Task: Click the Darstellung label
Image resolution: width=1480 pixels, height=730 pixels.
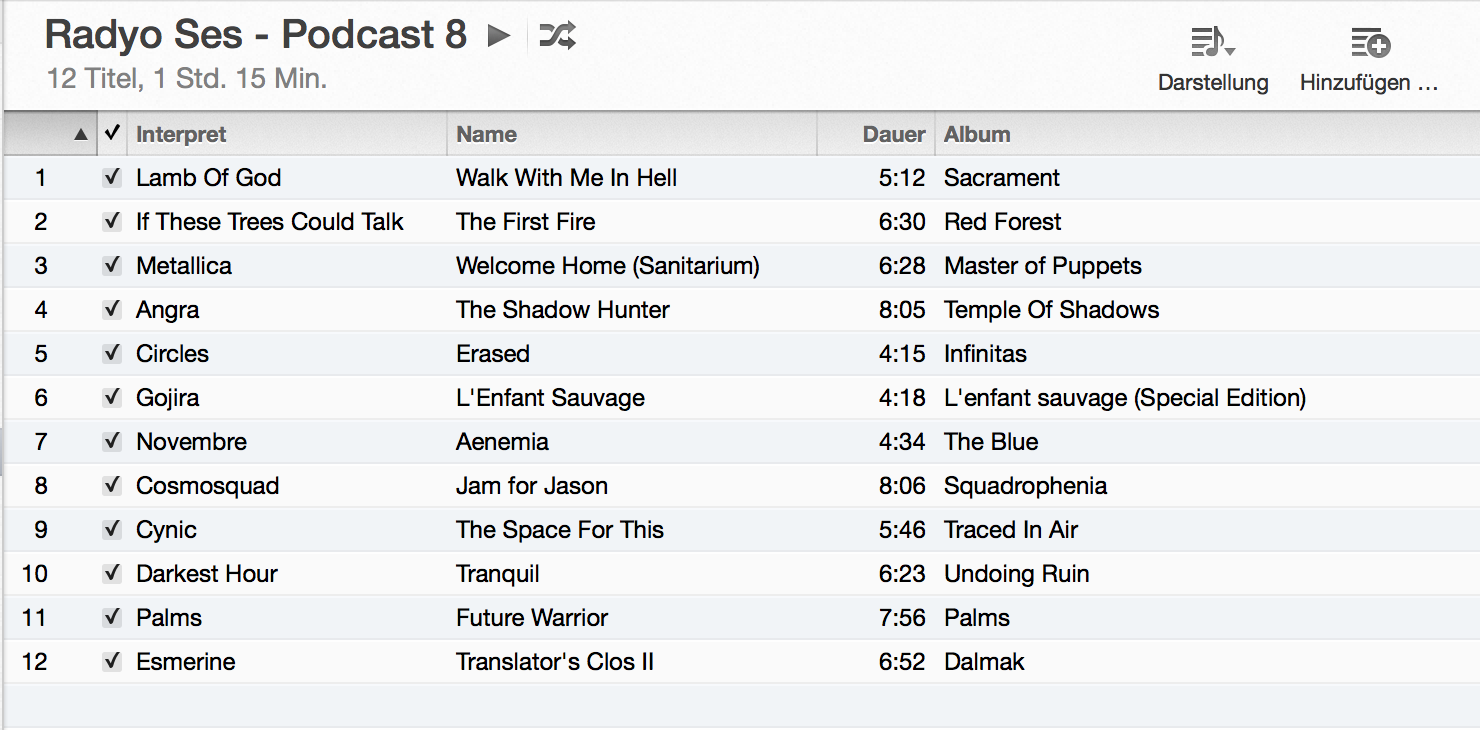Action: [1213, 83]
